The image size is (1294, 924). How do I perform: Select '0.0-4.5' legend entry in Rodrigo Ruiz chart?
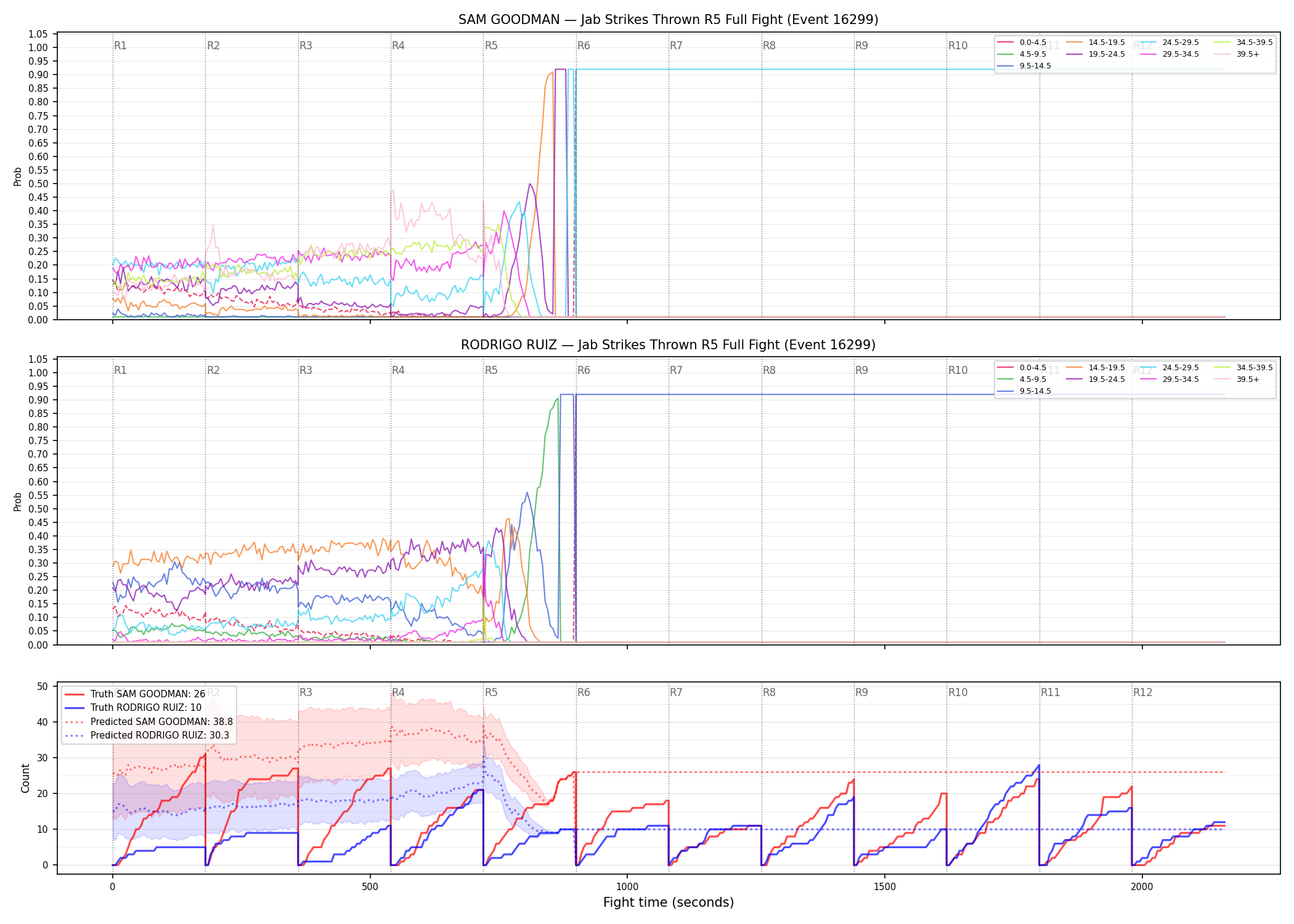[x=1022, y=368]
